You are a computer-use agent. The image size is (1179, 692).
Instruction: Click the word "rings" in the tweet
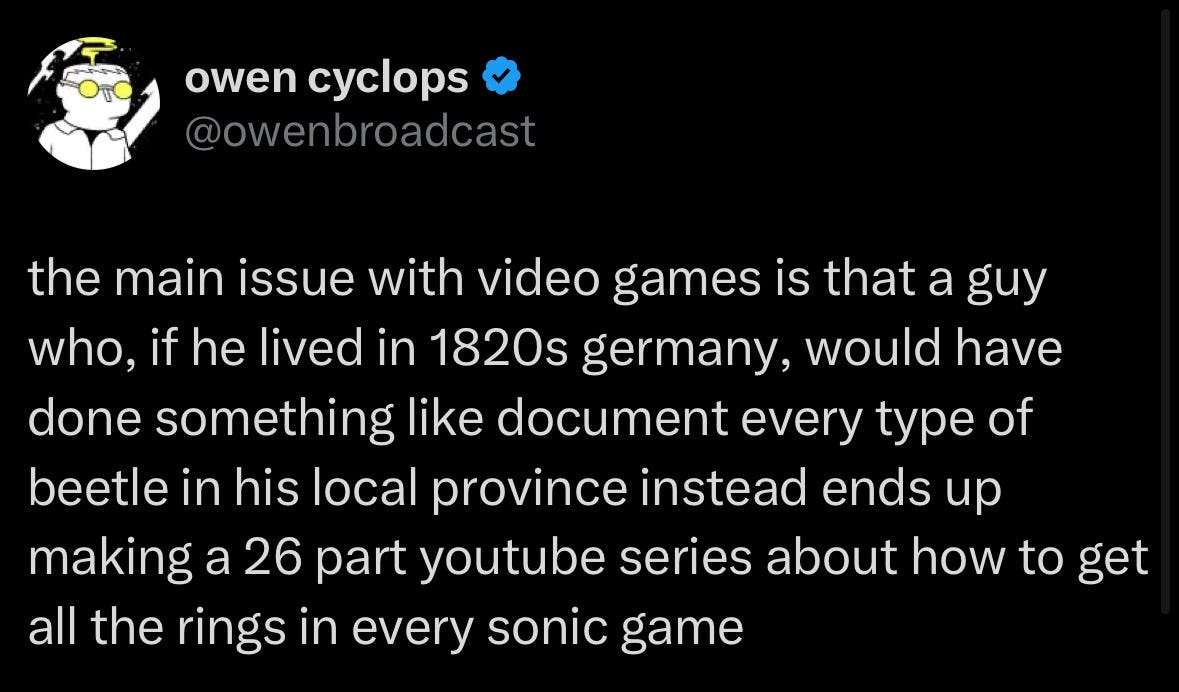pyautogui.click(x=229, y=628)
